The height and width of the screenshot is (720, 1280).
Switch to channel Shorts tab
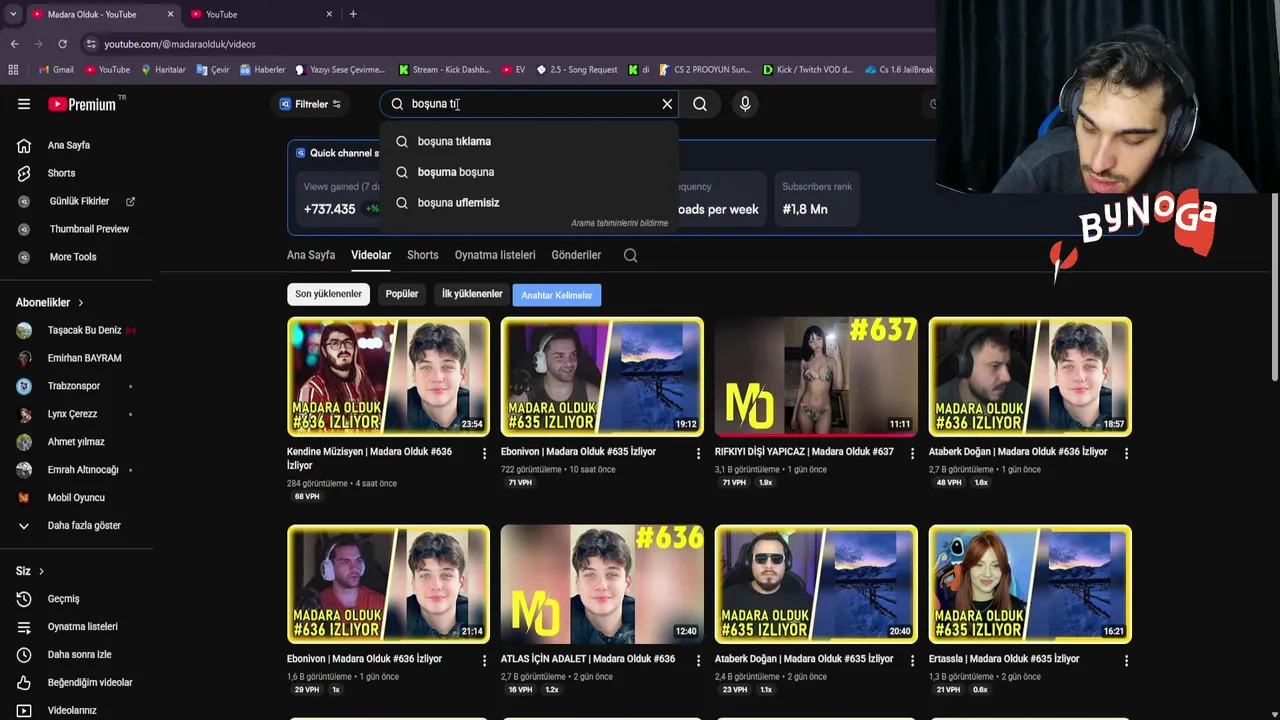[x=423, y=255]
